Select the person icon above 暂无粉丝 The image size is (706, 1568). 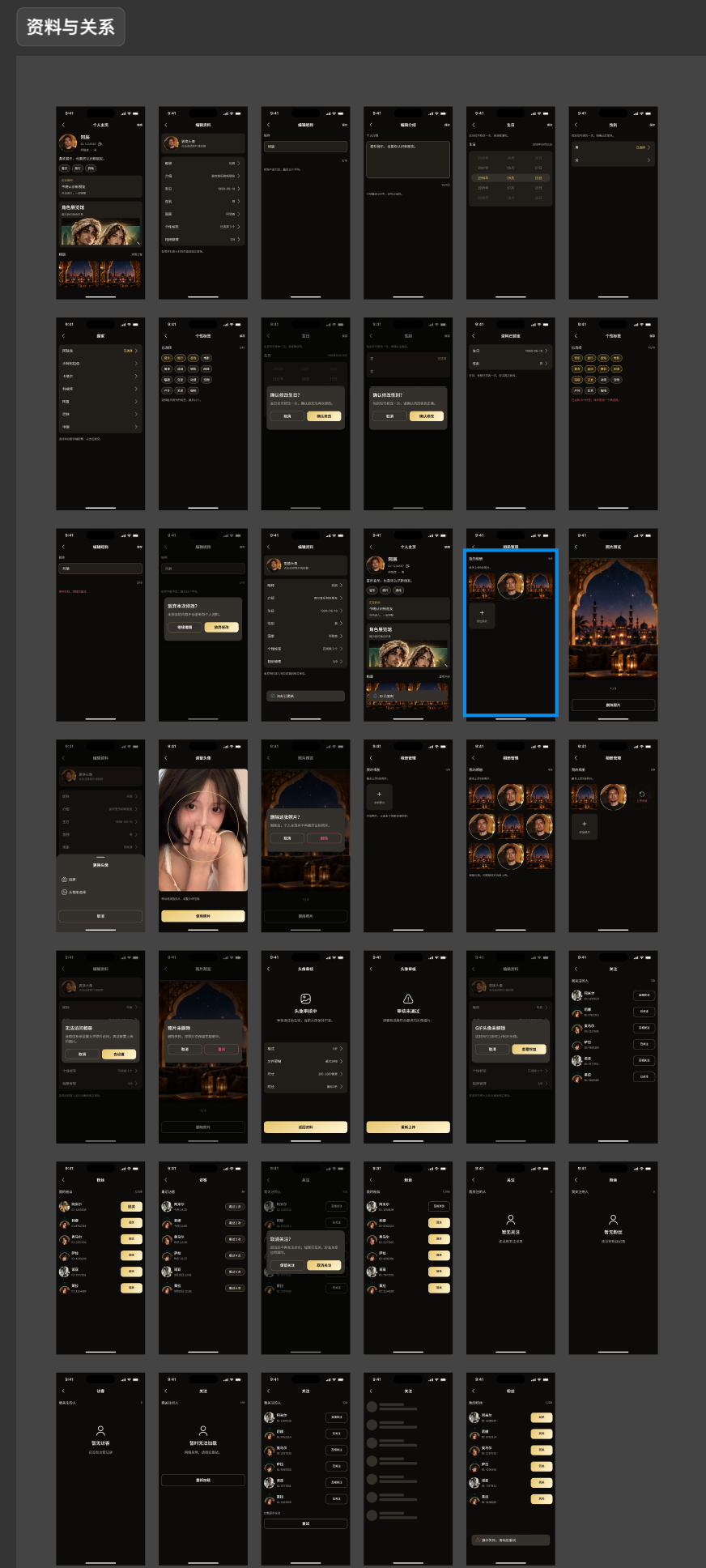[x=613, y=1219]
